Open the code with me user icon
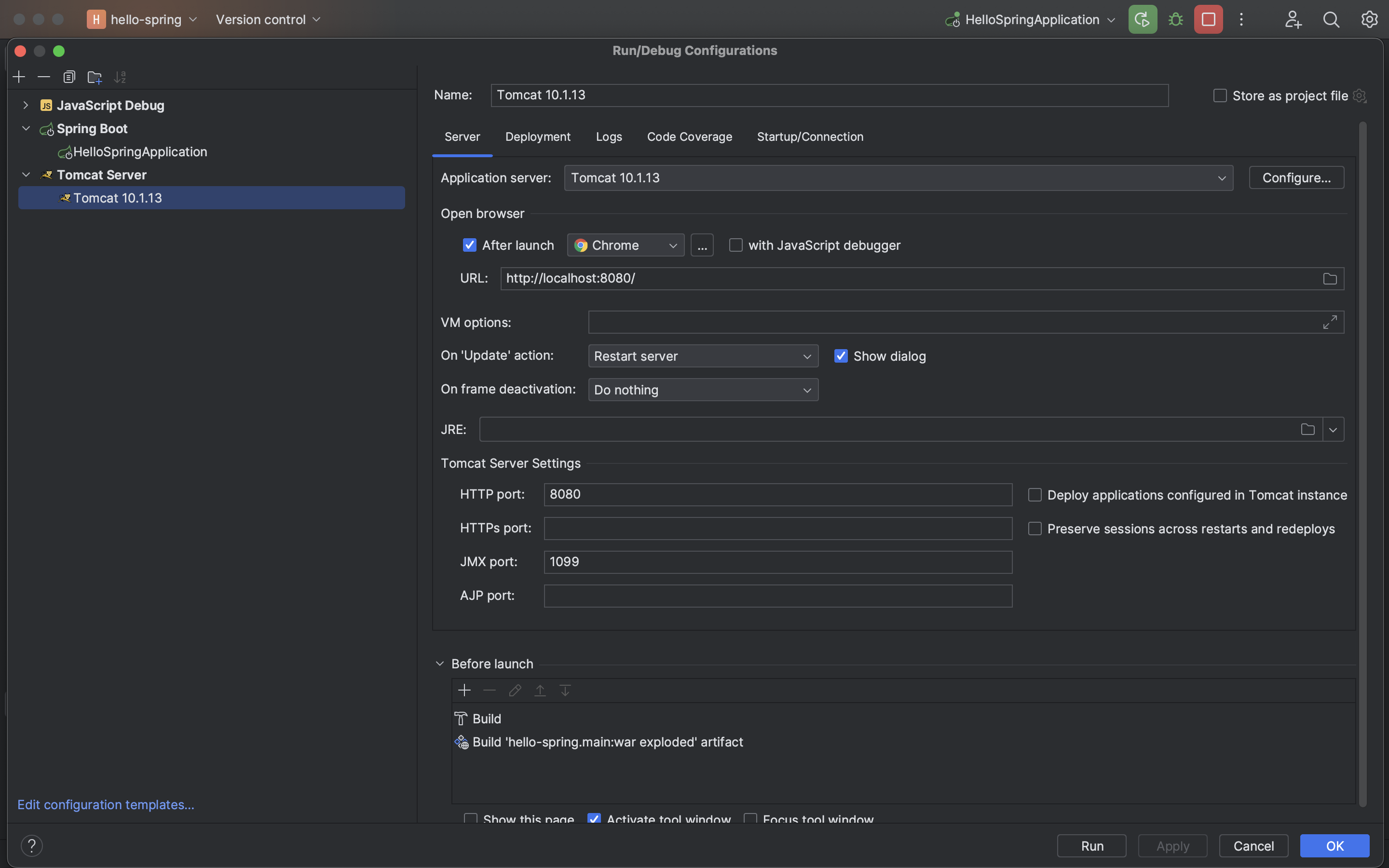Viewport: 1389px width, 868px height. 1293,19
